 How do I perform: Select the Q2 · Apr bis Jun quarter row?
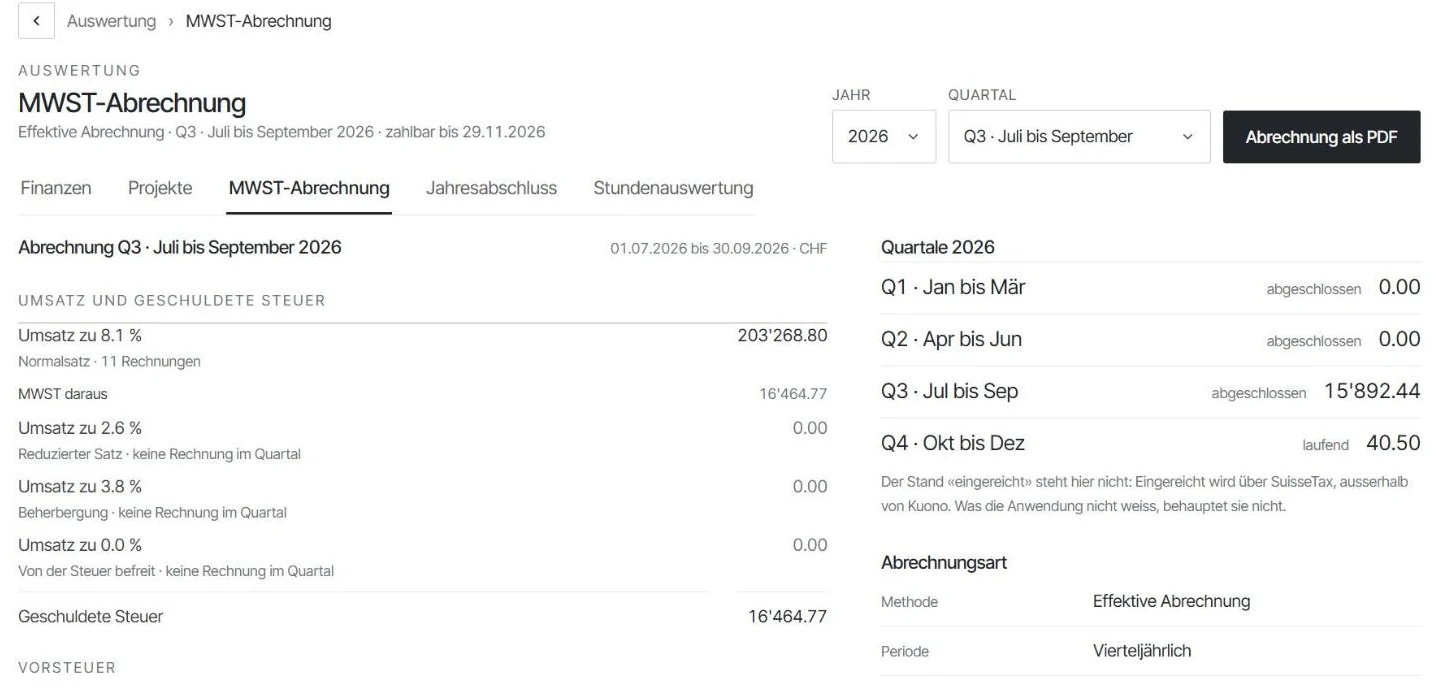1150,340
